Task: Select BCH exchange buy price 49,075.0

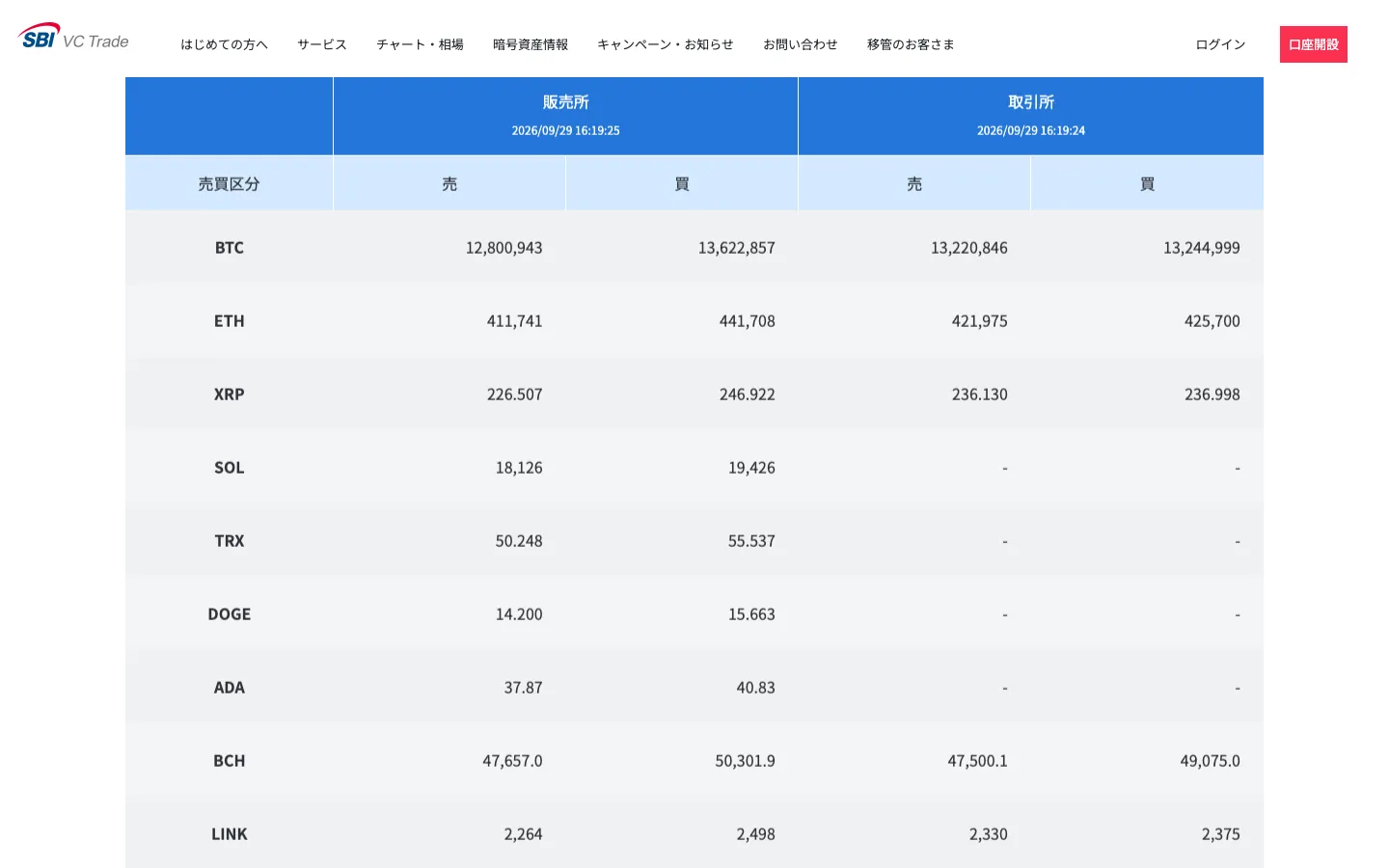Action: (x=1211, y=761)
